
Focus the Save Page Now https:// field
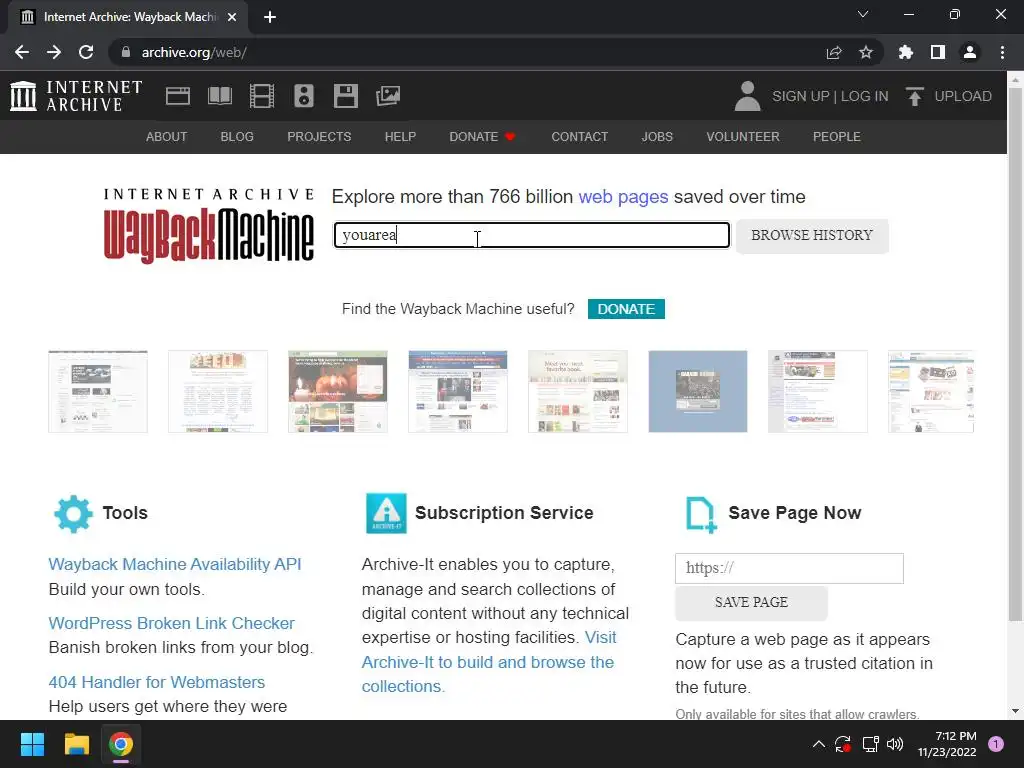pyautogui.click(x=789, y=568)
